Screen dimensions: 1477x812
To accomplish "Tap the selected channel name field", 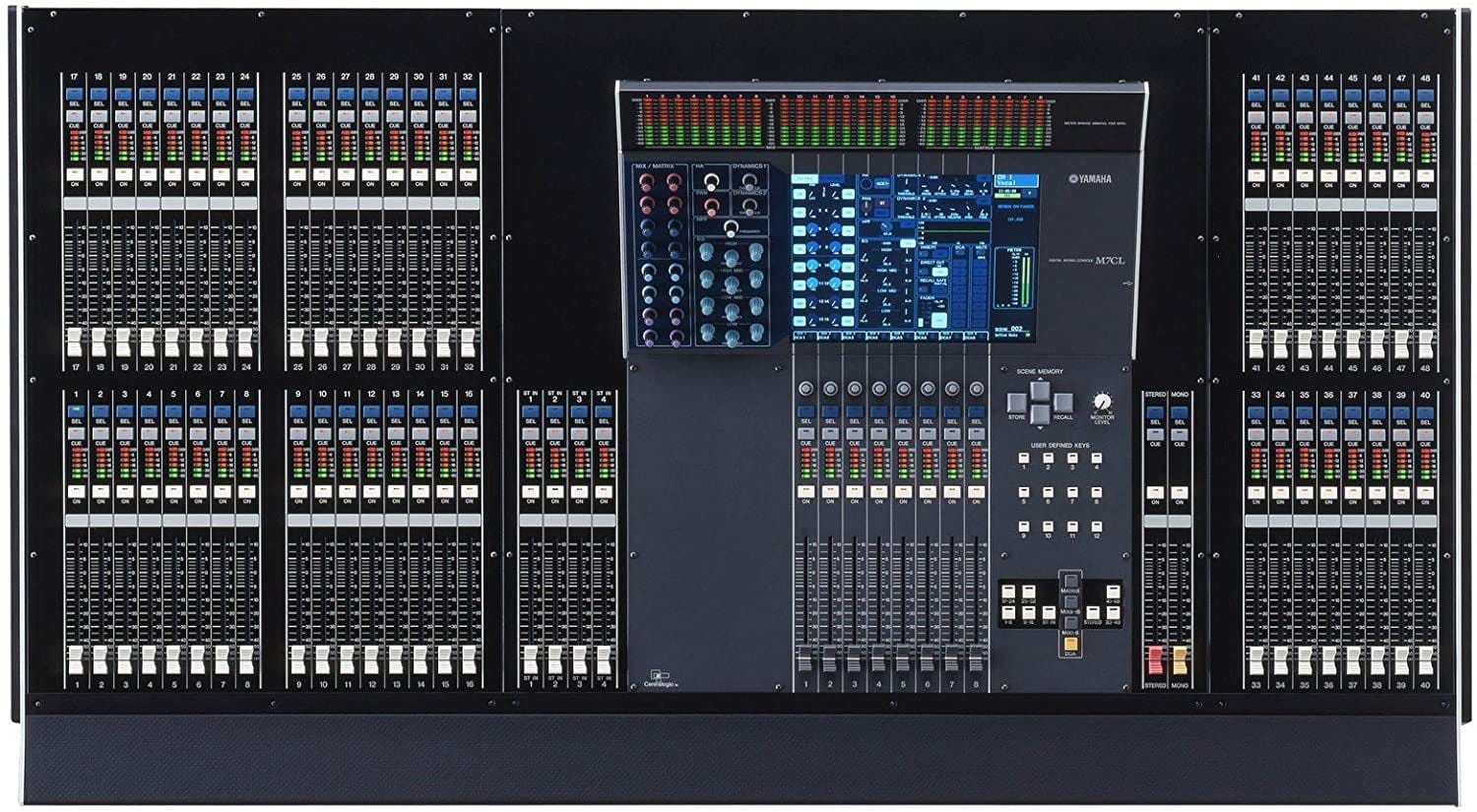I will 1016,181.
